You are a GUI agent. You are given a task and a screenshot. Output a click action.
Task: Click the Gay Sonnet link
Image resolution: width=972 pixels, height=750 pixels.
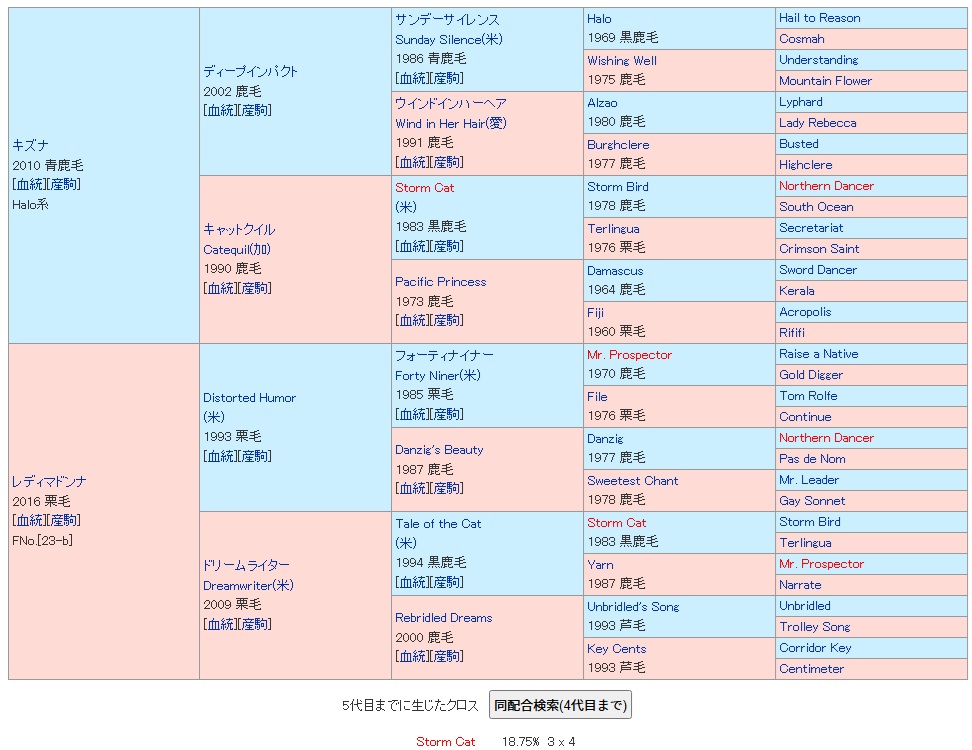[x=812, y=501]
